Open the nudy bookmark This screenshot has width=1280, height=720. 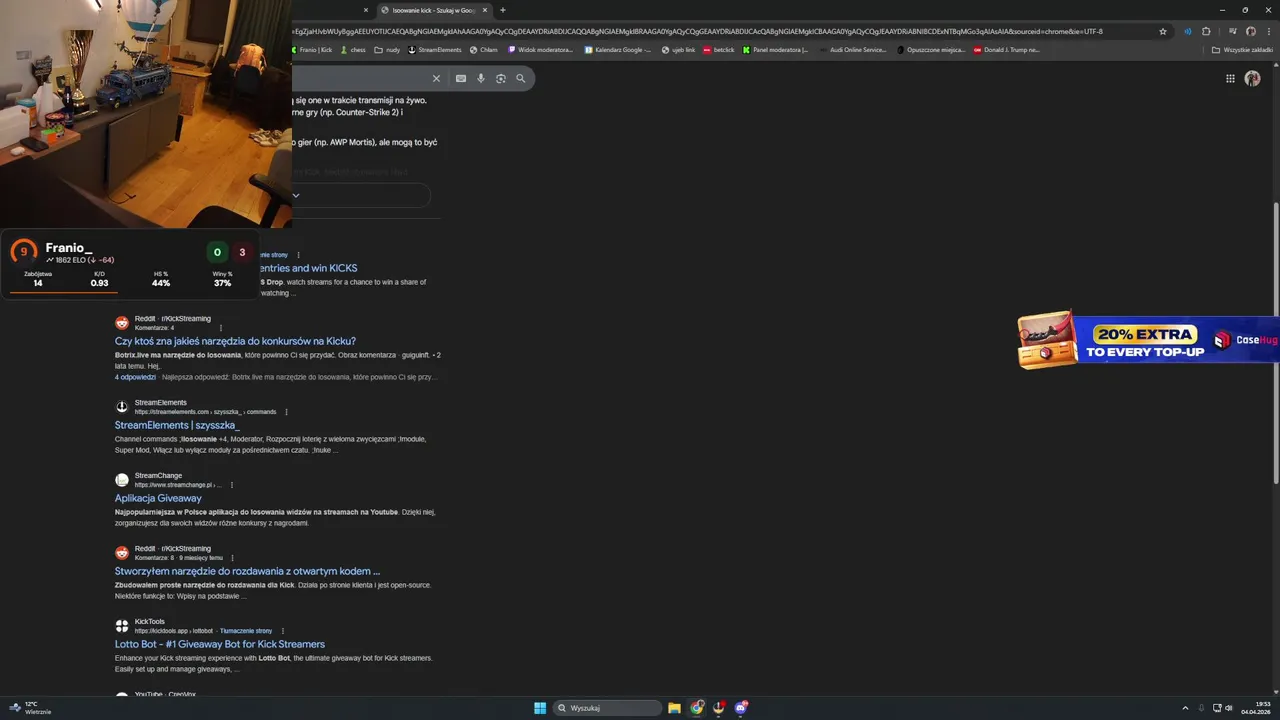tap(387, 49)
